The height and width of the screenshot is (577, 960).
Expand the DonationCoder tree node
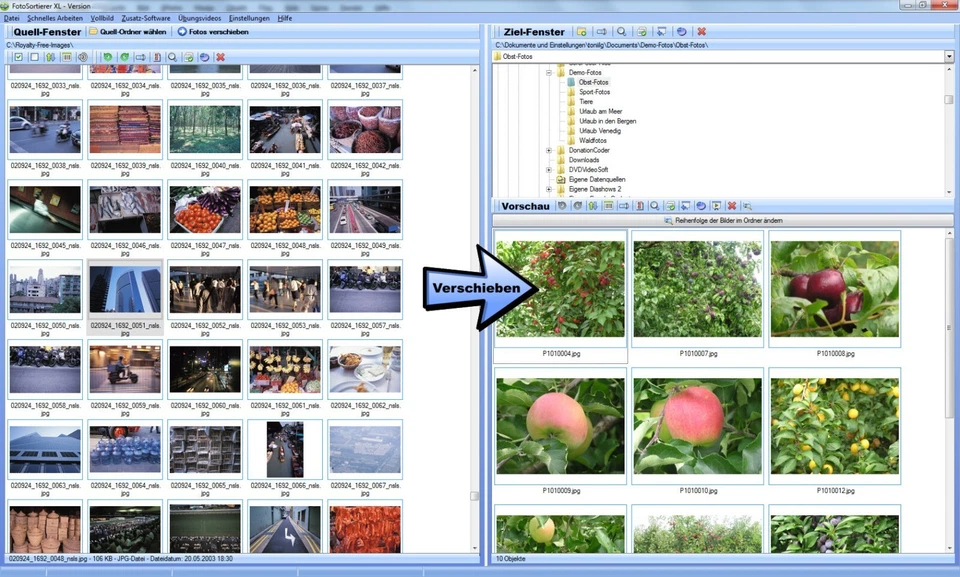[x=546, y=149]
